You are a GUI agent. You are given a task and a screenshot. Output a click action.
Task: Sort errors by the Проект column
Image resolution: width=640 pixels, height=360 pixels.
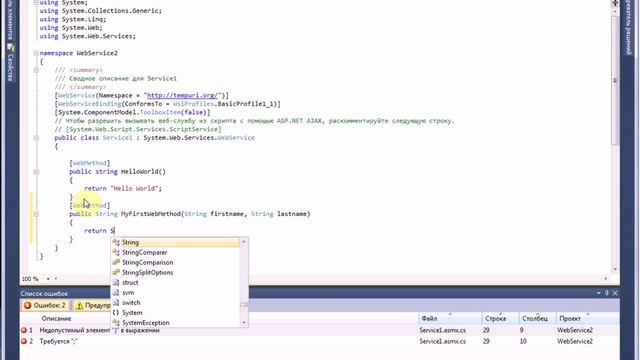(x=587, y=318)
